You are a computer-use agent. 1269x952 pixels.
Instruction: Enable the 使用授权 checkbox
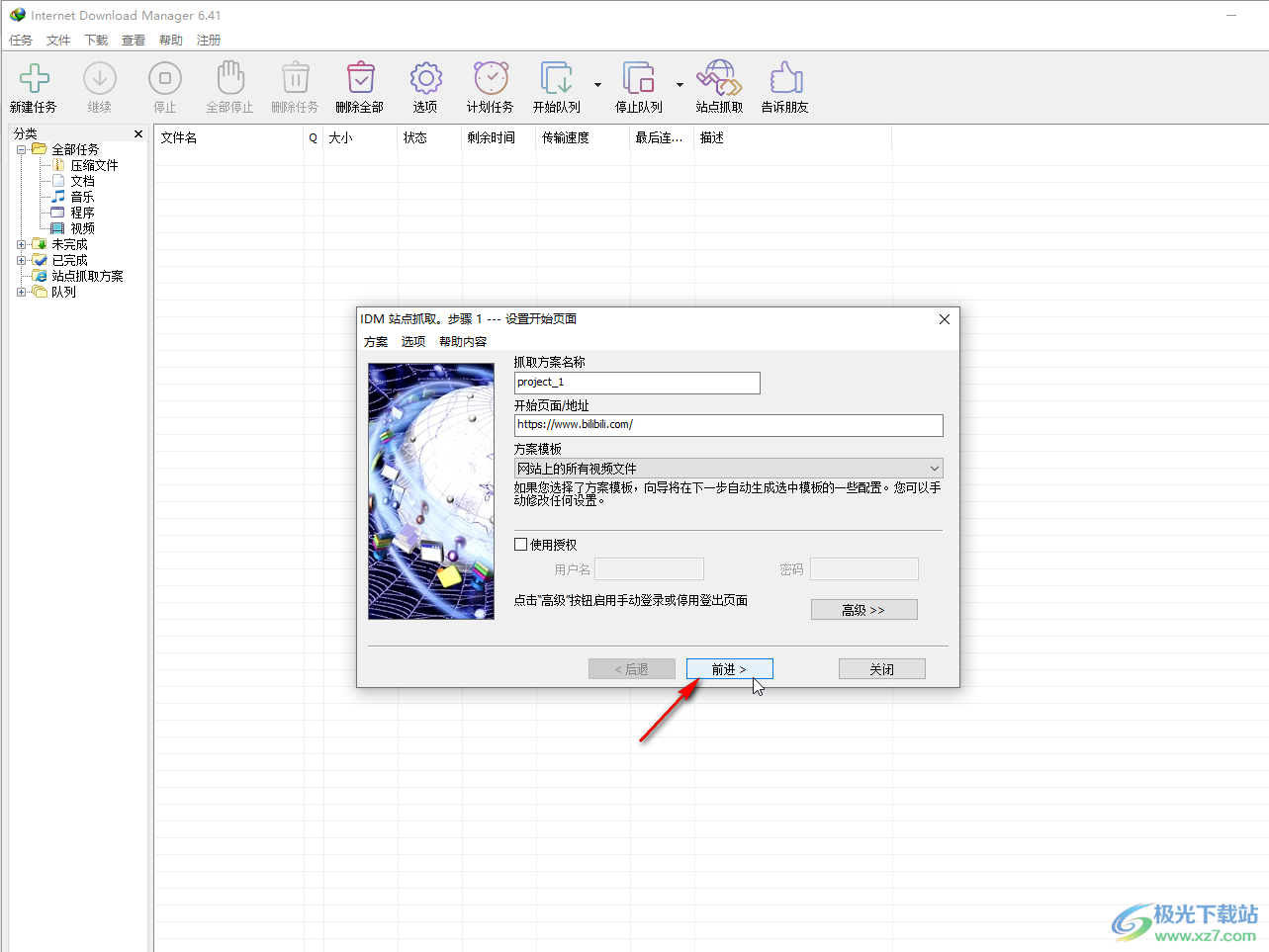point(521,545)
